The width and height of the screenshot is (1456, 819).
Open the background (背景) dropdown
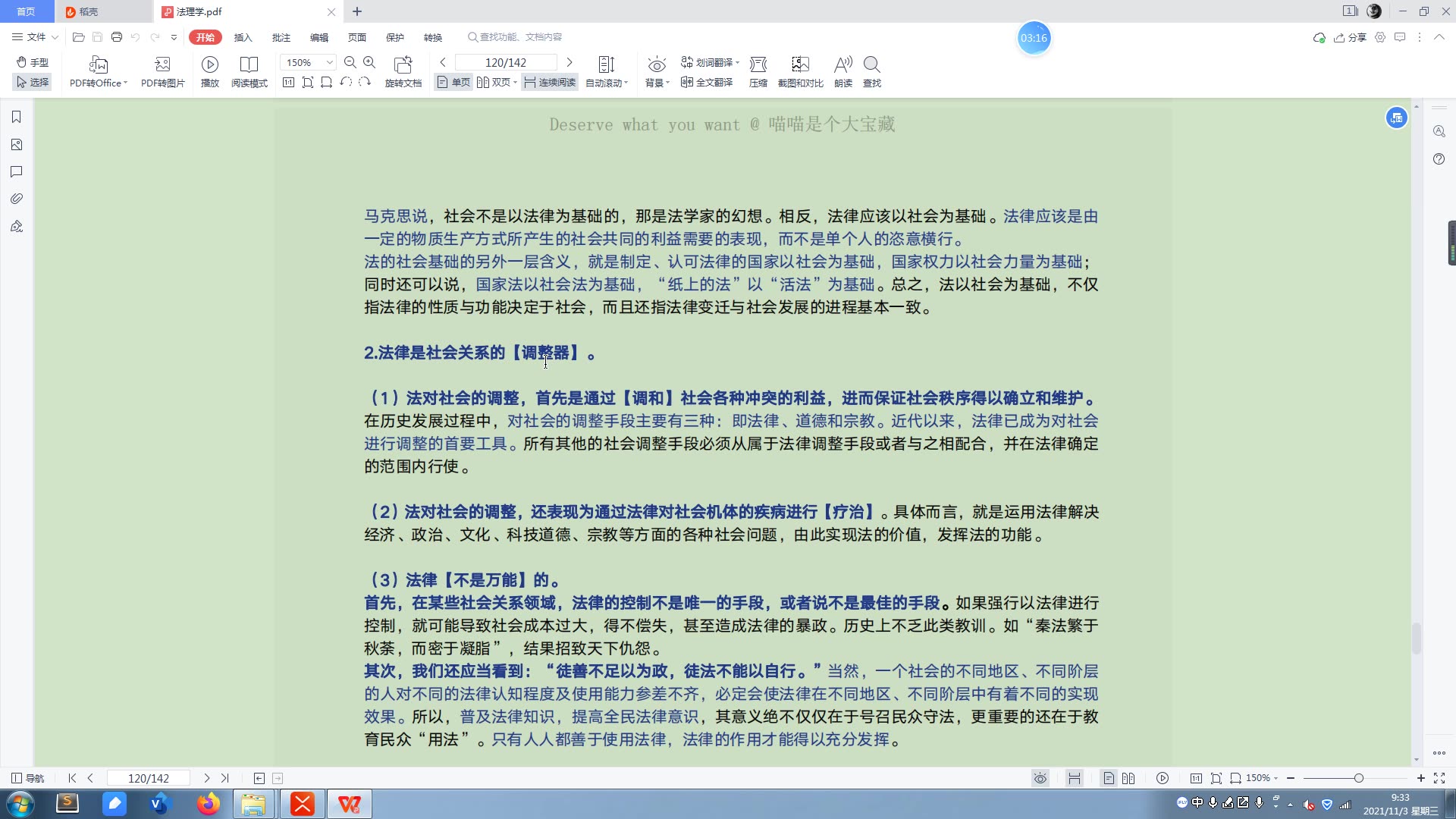(x=657, y=72)
